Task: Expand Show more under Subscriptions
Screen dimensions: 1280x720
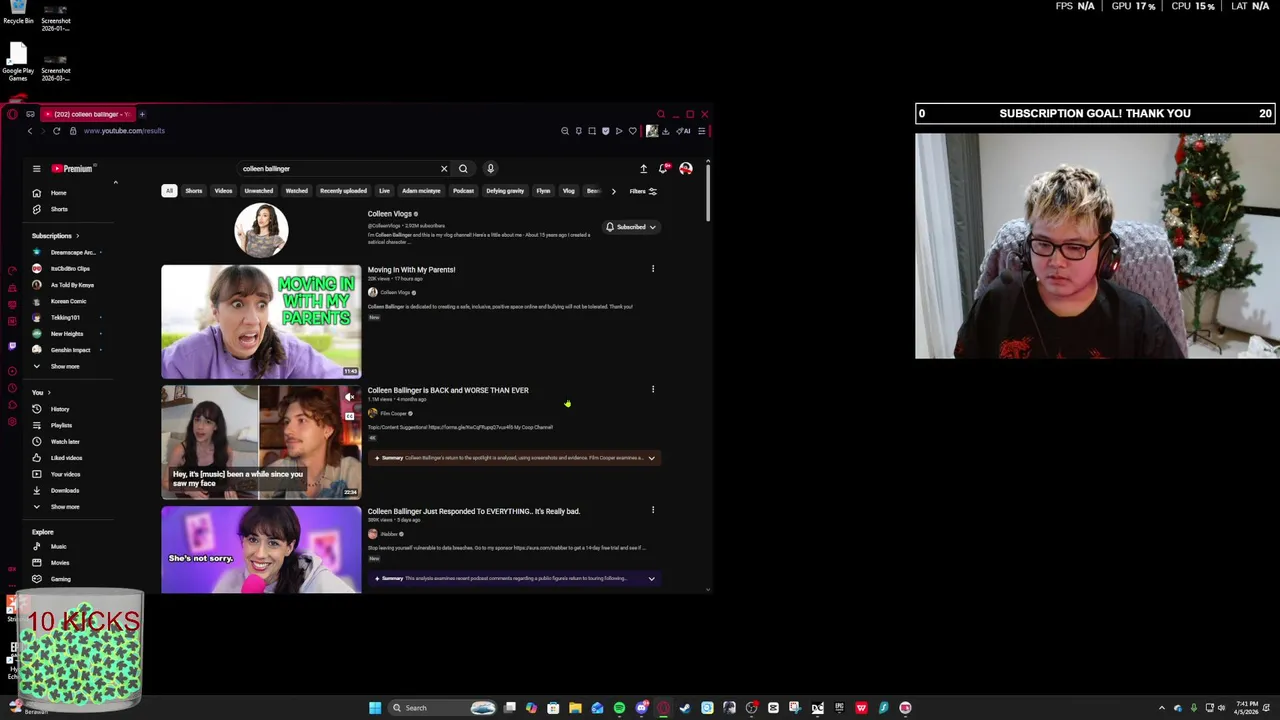Action: [x=64, y=366]
